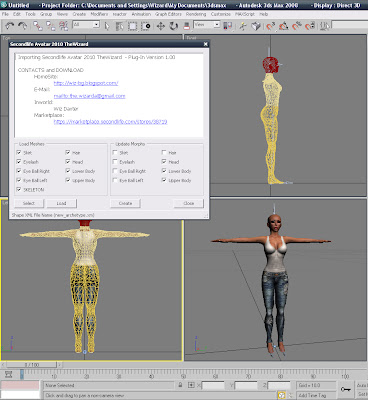
Task: Click the Select button in avatar dialog
Action: point(29,203)
